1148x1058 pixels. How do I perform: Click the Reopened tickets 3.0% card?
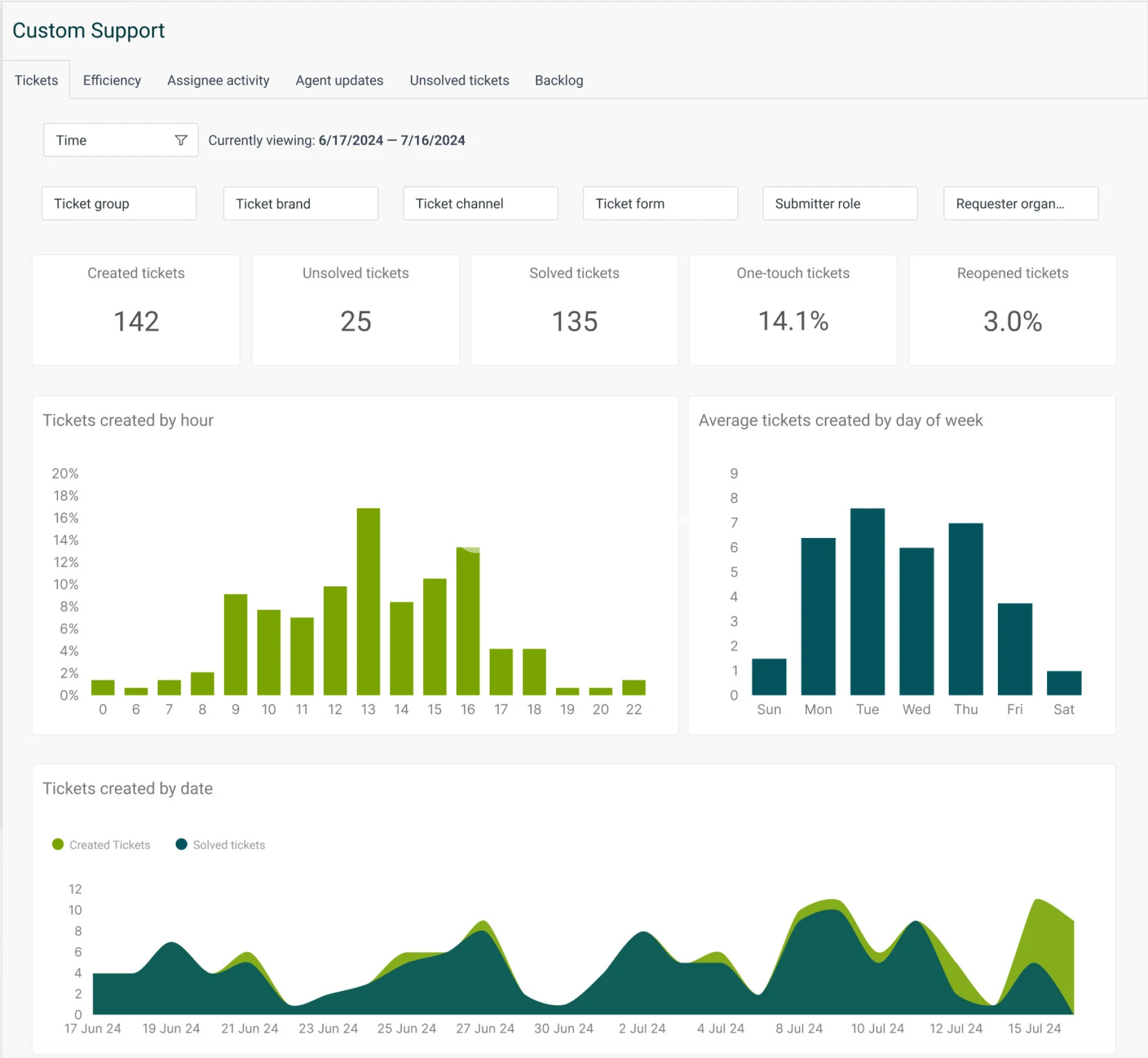point(1012,310)
